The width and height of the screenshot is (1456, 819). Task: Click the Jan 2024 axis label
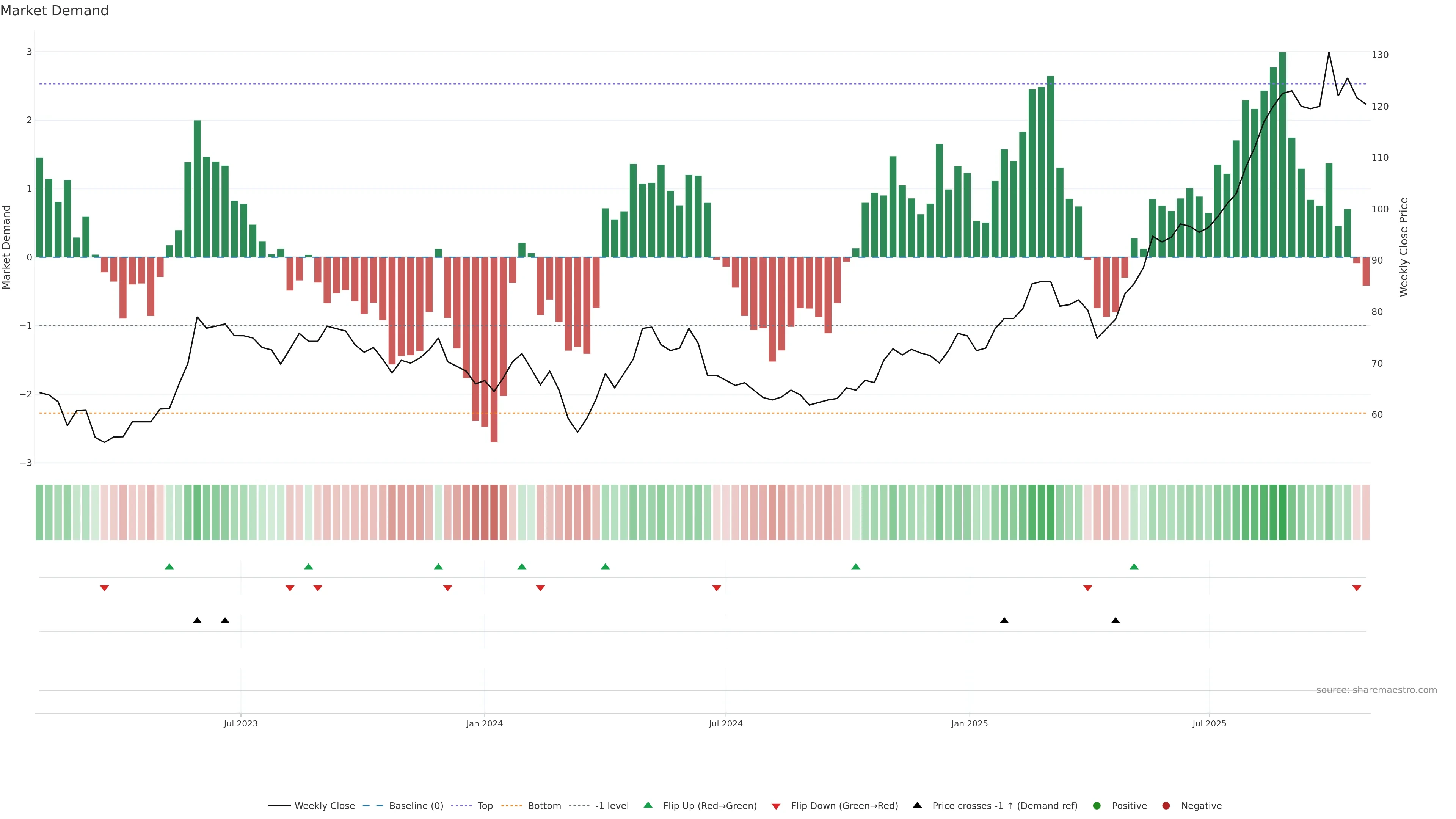tap(485, 723)
